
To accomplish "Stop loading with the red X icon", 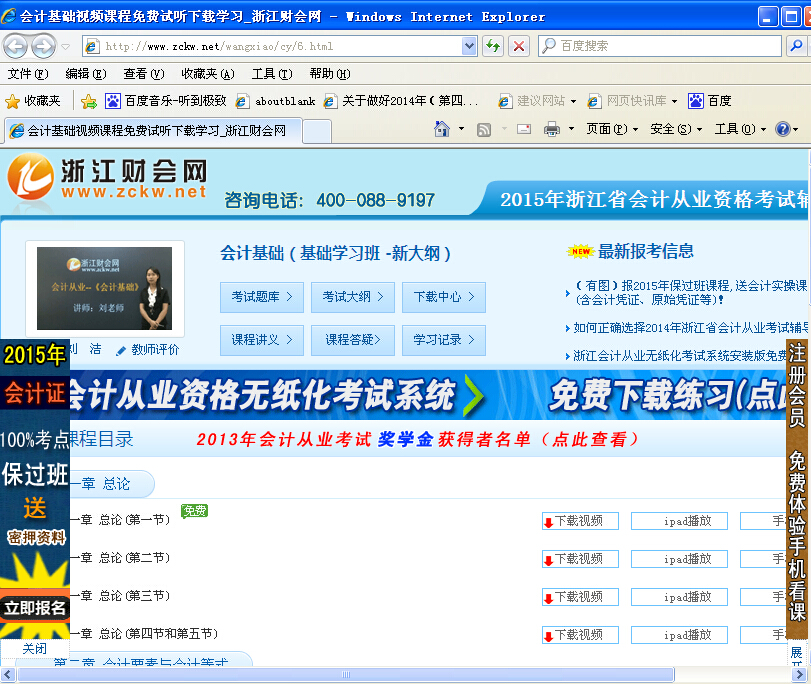I will click(x=519, y=47).
